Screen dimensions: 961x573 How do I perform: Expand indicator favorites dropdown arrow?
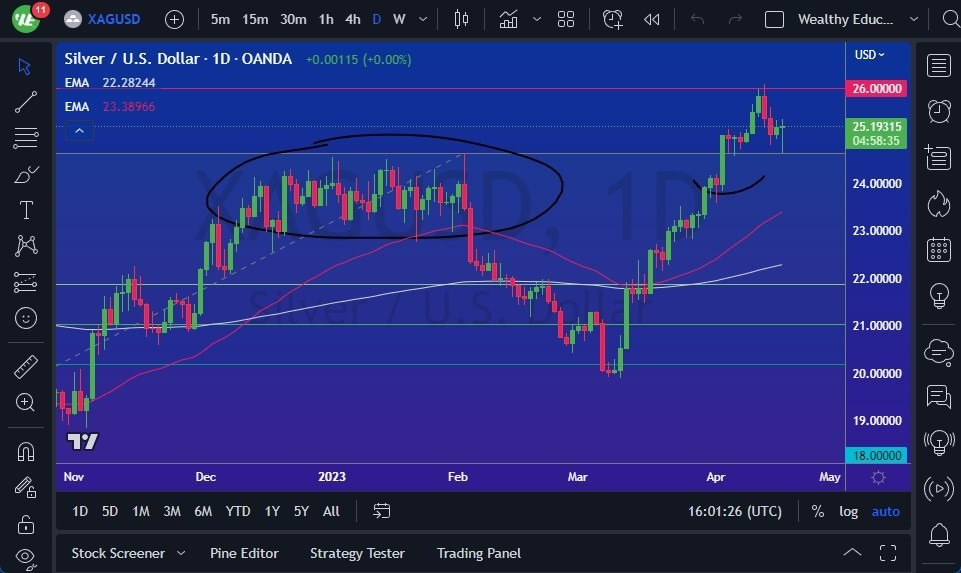537,20
